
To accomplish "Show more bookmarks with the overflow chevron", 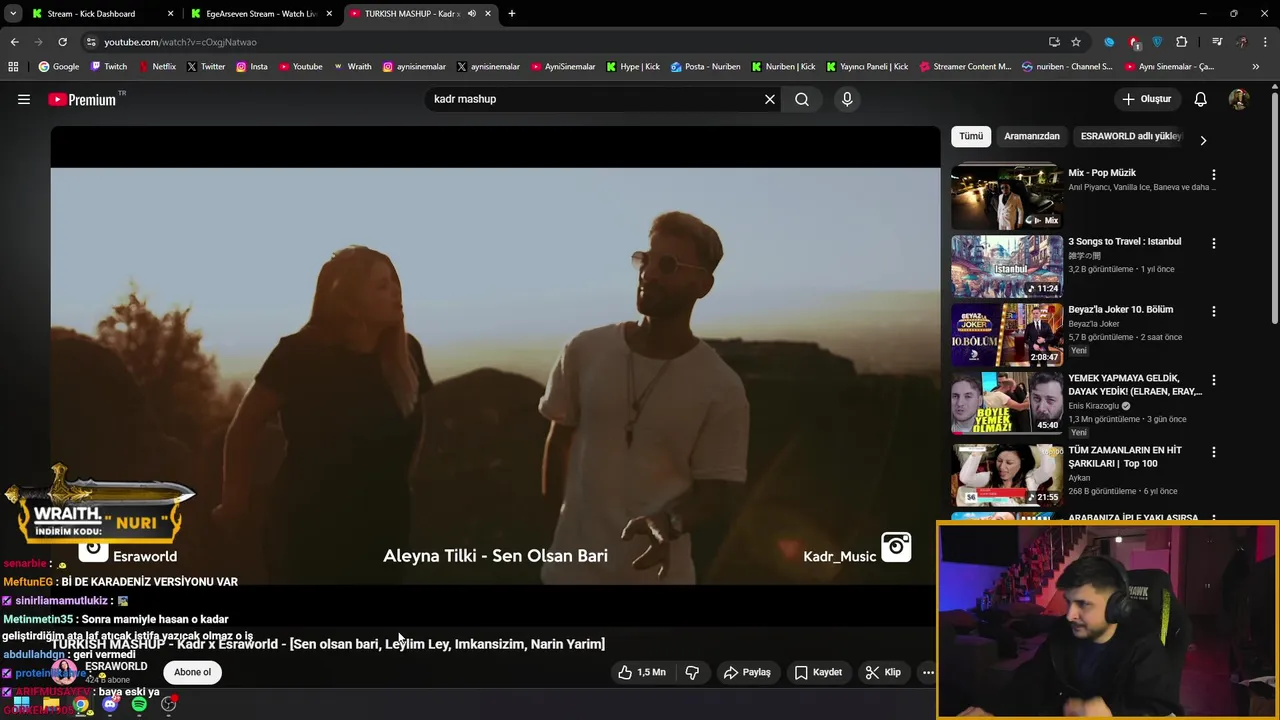I will coord(1256,67).
